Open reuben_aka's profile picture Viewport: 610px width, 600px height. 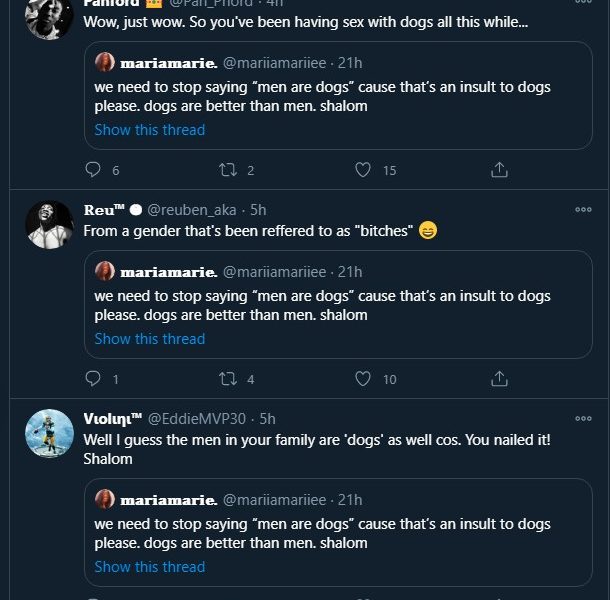49,224
